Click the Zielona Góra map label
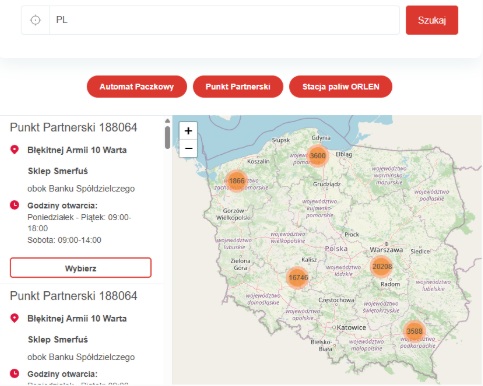Screen dimensions: 483x386 (x=240, y=264)
